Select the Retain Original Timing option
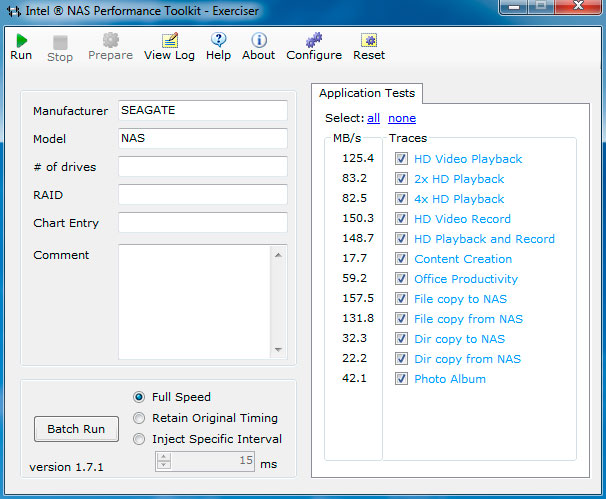 pos(140,418)
